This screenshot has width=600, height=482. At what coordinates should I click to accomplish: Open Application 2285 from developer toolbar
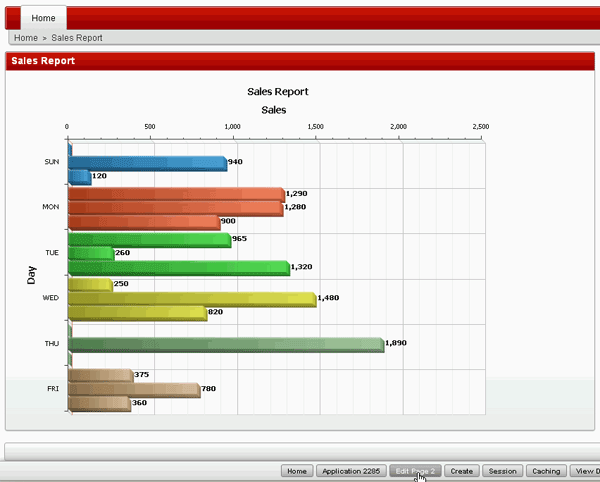(351, 471)
